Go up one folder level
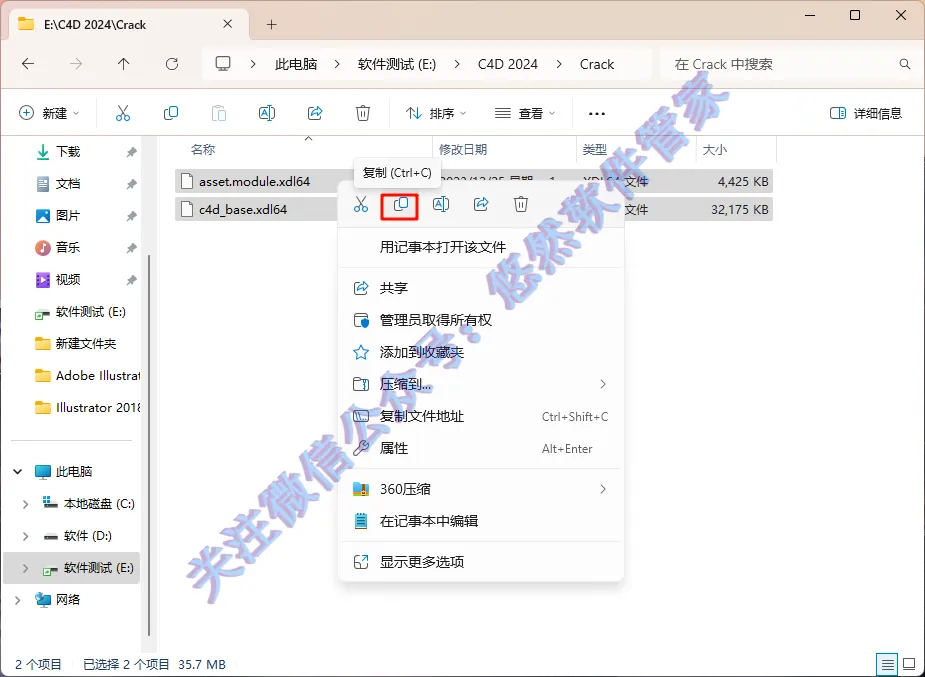Screen dimensions: 925x677 pyautogui.click(x=123, y=64)
